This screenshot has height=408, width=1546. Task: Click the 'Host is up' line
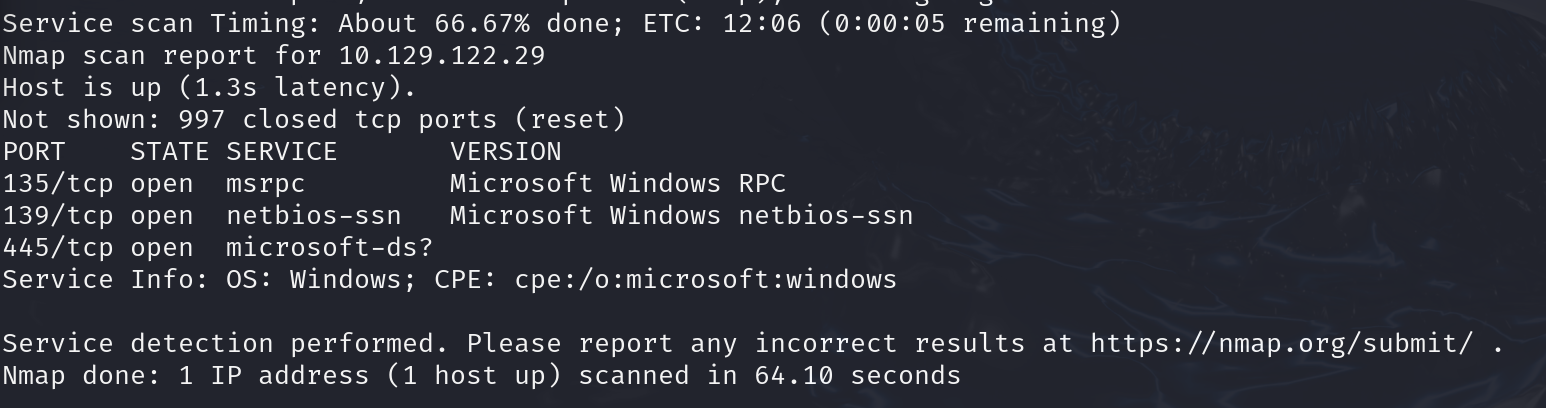tap(208, 88)
